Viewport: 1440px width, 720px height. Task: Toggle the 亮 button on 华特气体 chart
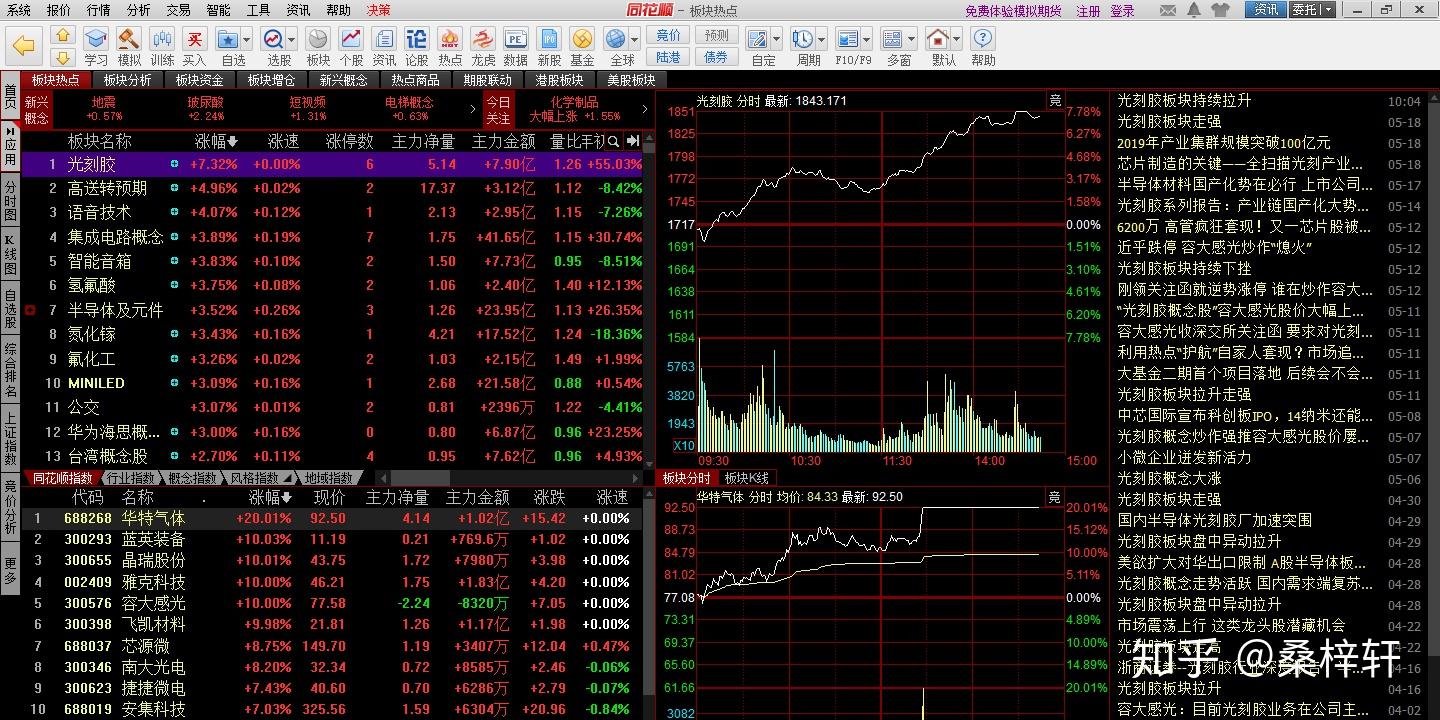(1054, 497)
